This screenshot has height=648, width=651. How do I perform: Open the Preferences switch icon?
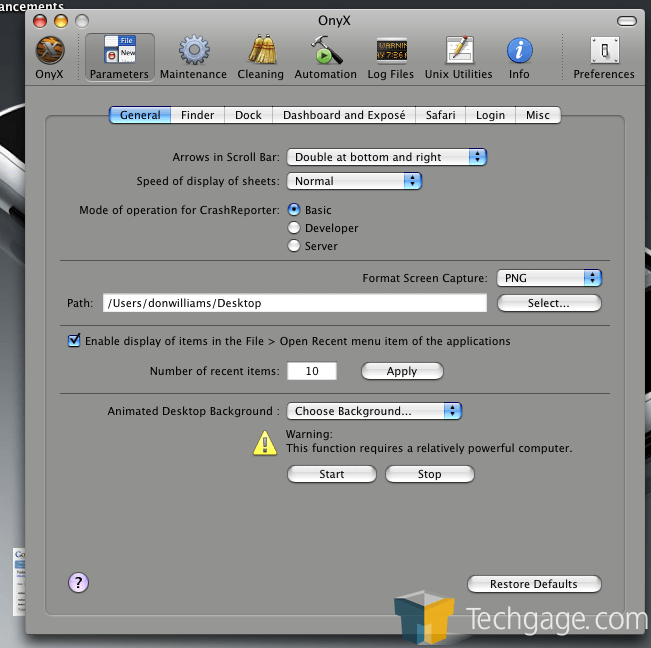tap(605, 50)
